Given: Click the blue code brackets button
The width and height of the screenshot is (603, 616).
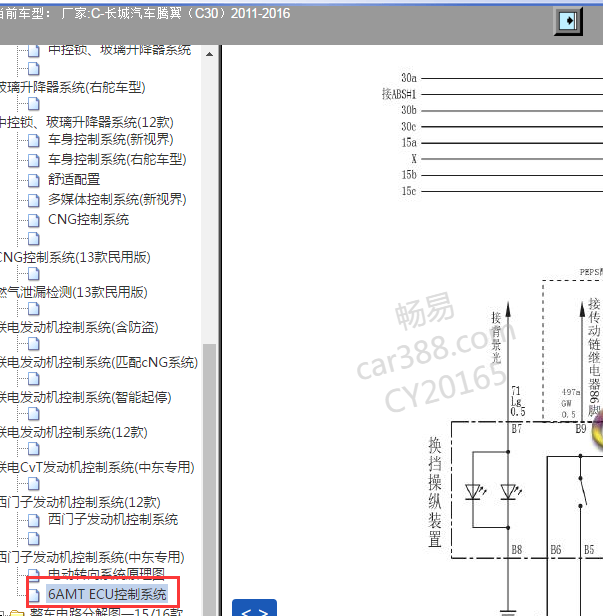Looking at the screenshot, I should tap(254, 608).
